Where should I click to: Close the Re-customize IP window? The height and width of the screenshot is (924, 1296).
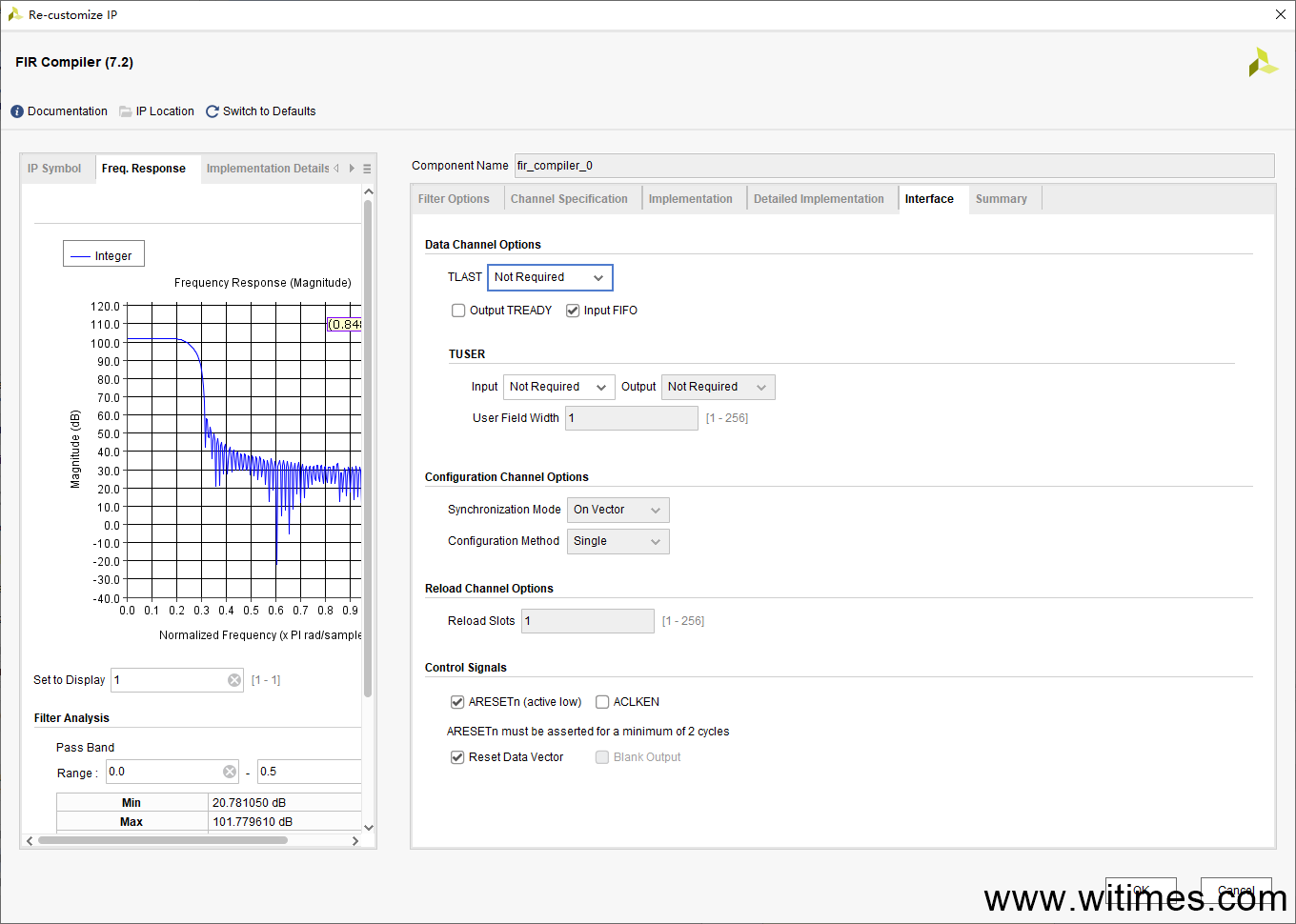[1281, 14]
